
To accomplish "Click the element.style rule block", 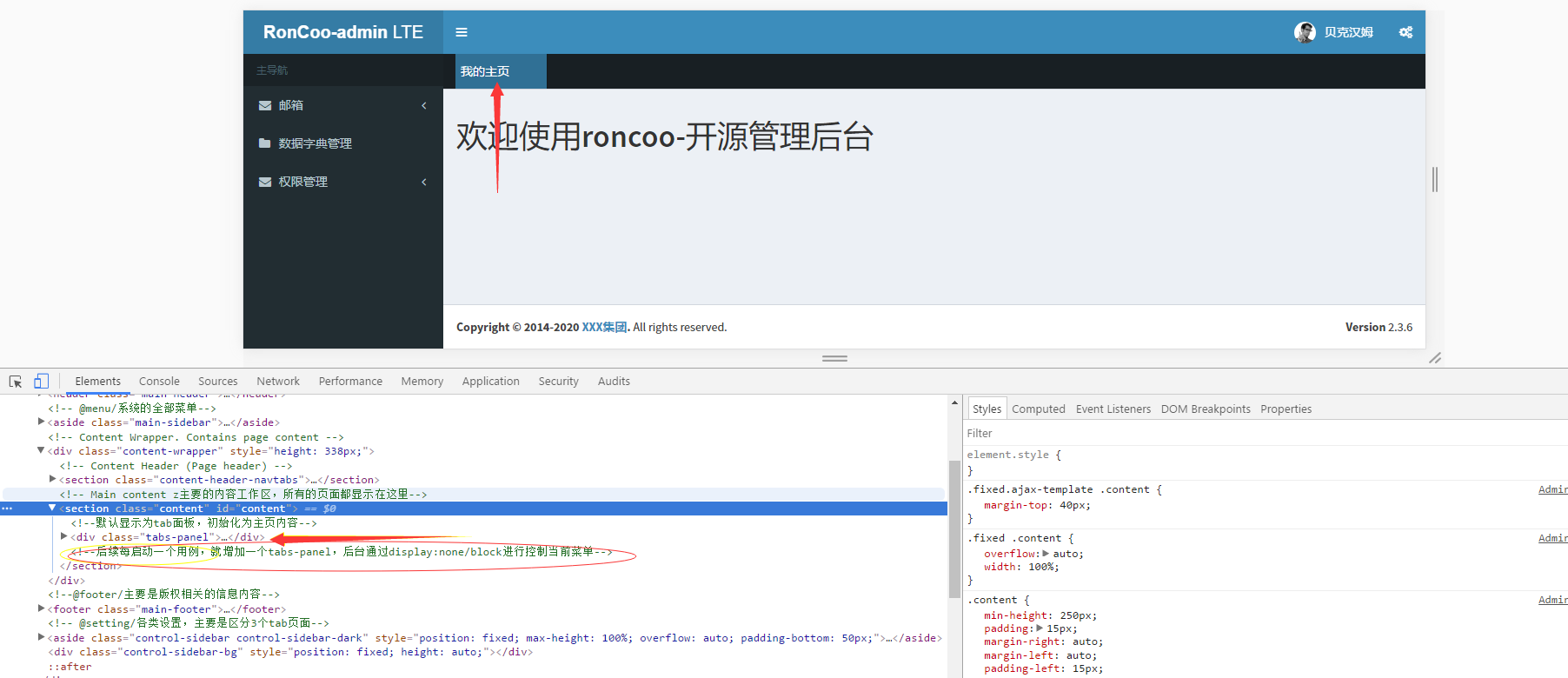I will (1265, 462).
